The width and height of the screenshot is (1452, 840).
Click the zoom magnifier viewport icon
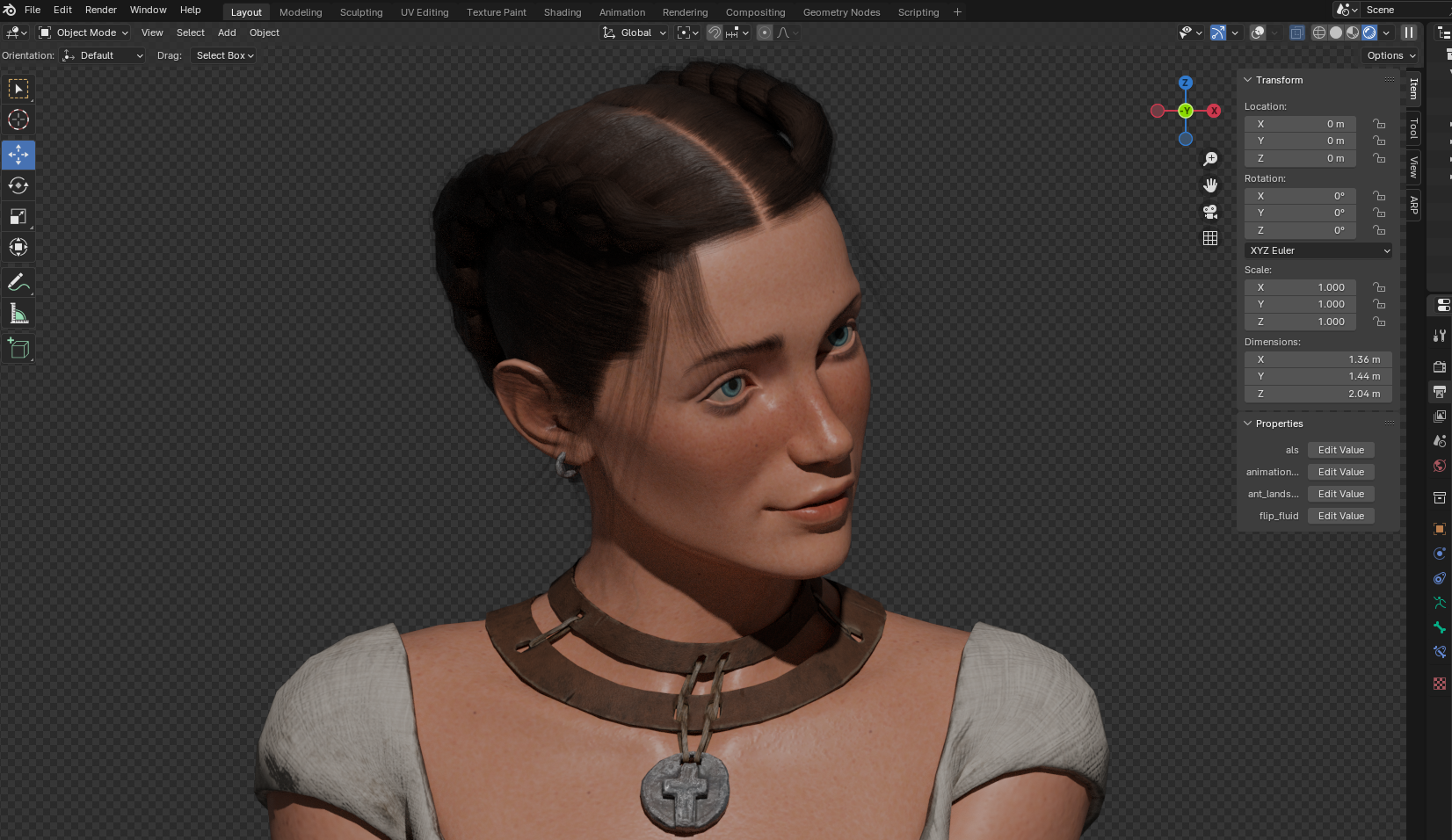[1210, 159]
